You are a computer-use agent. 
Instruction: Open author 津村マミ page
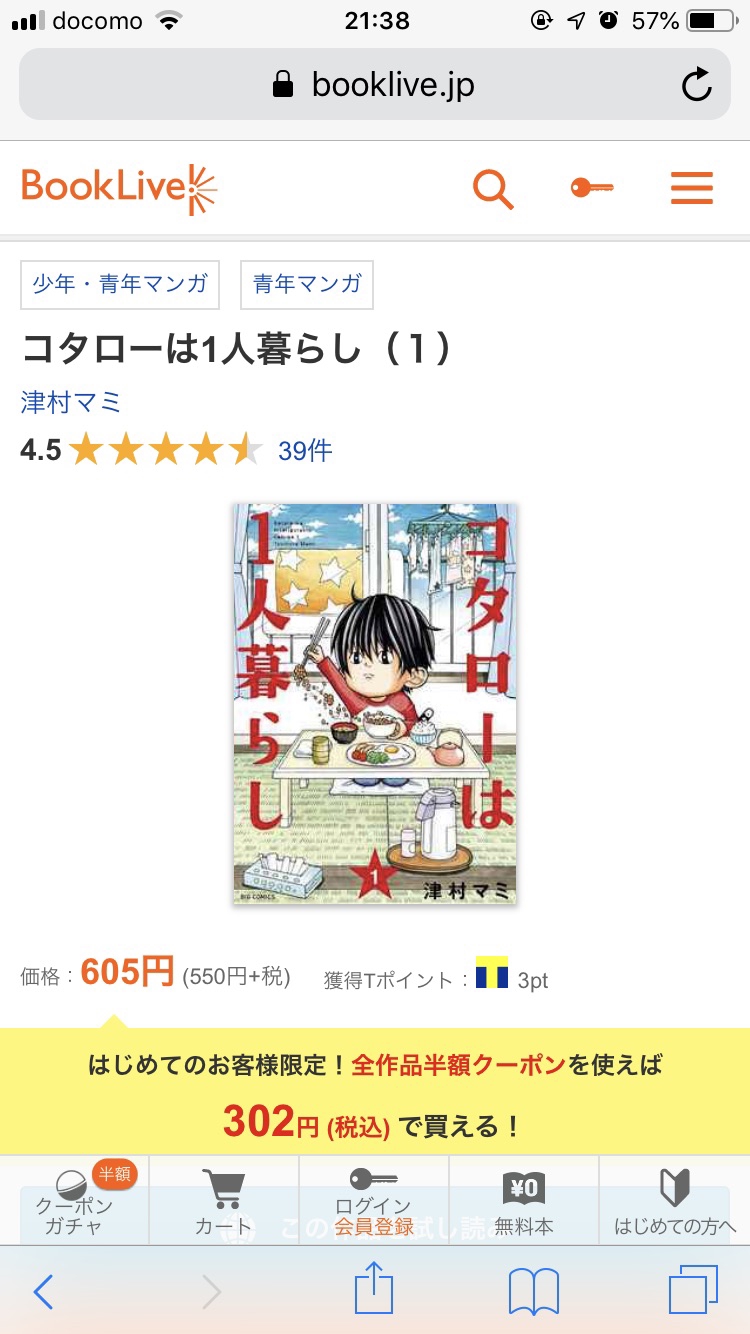click(71, 402)
